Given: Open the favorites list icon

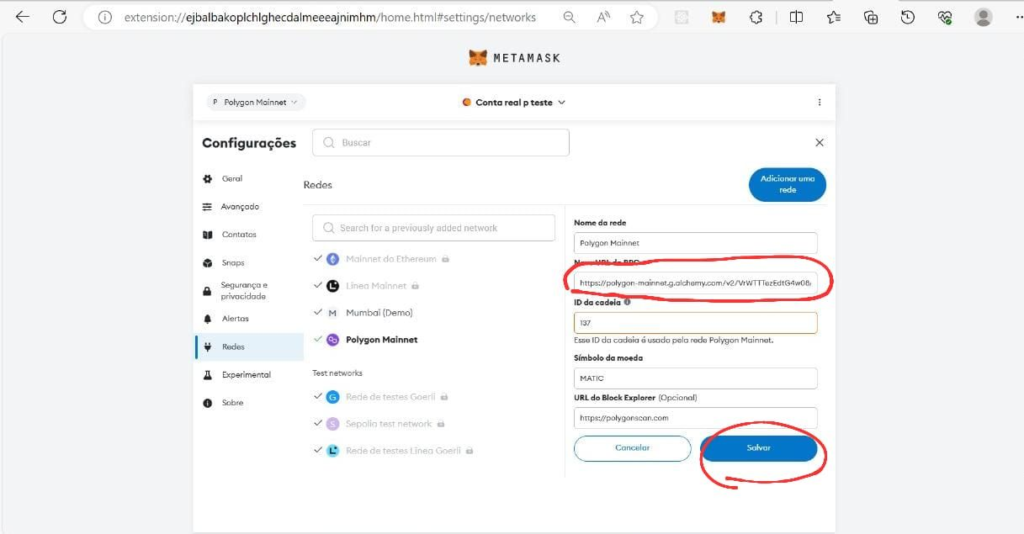Looking at the screenshot, I should [833, 18].
